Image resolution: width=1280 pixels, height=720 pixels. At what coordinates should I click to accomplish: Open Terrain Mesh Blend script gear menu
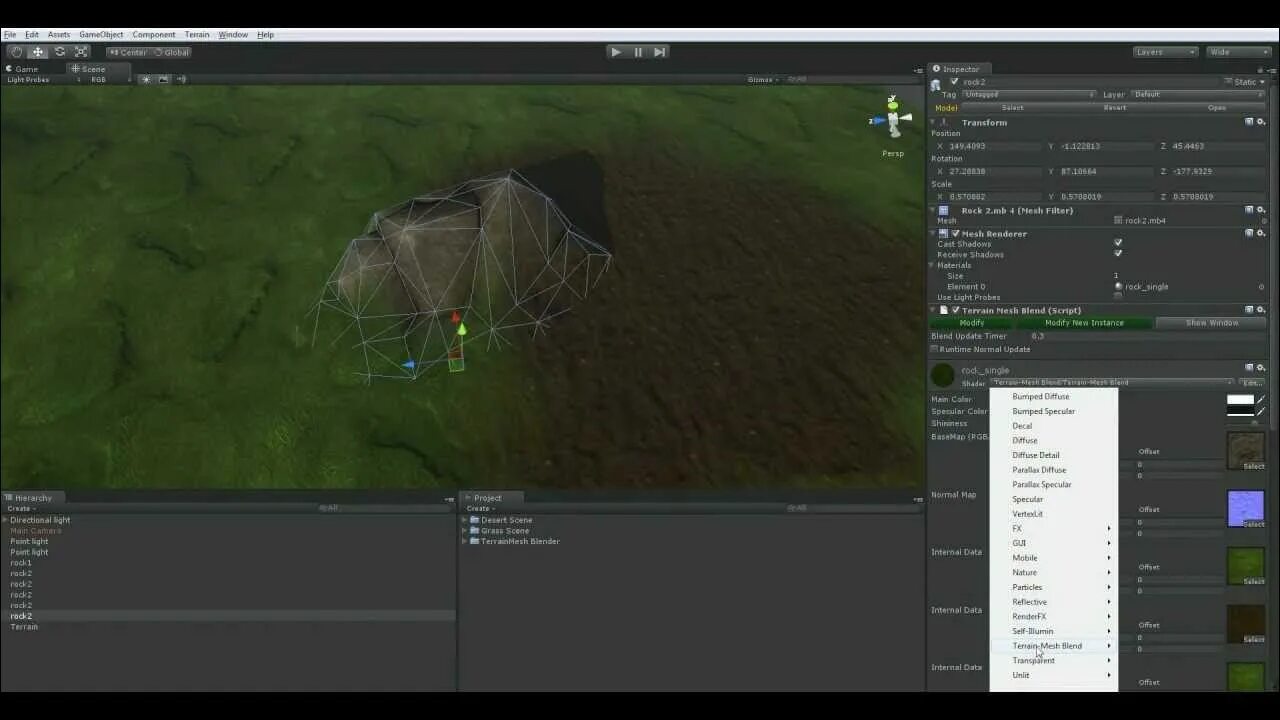tap(1261, 310)
